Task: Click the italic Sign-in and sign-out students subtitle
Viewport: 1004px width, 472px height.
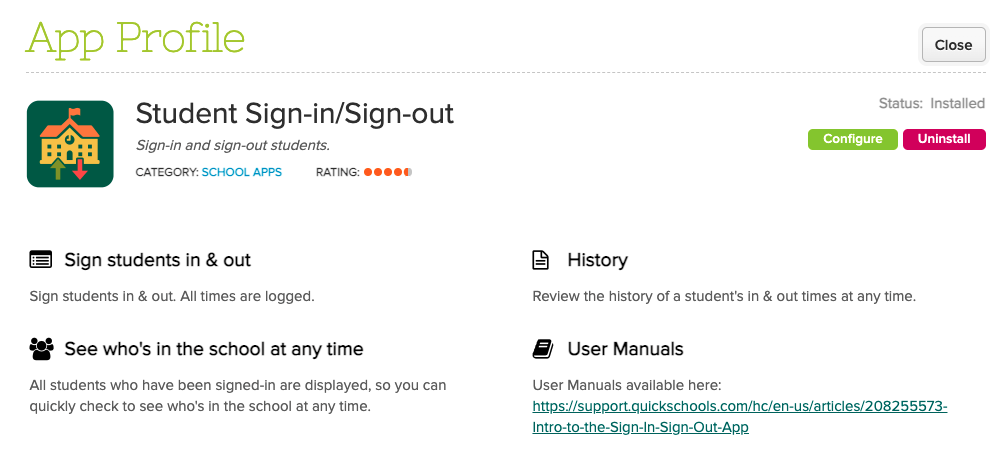Action: coord(232,145)
